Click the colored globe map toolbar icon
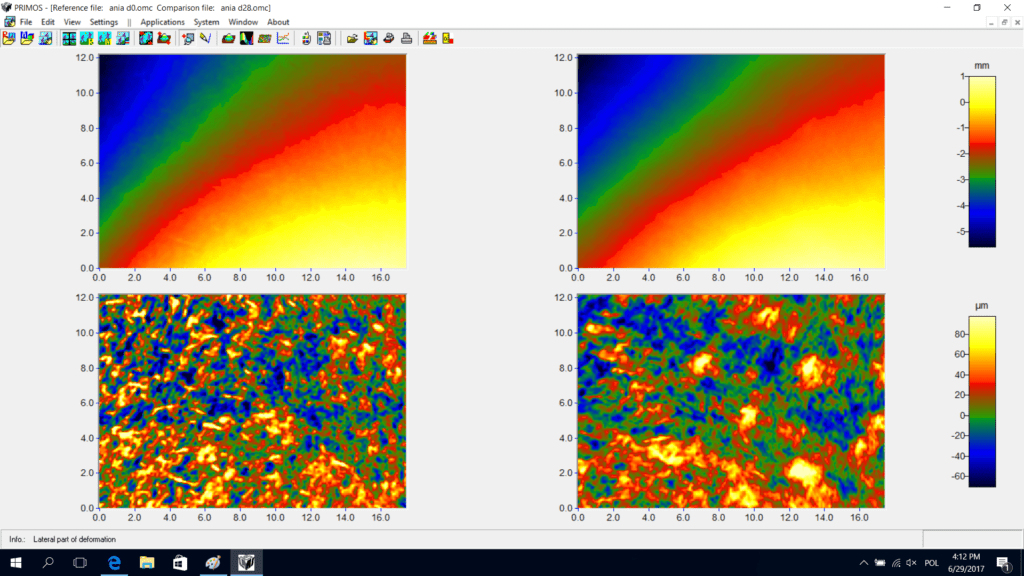1024x576 pixels. coord(146,39)
